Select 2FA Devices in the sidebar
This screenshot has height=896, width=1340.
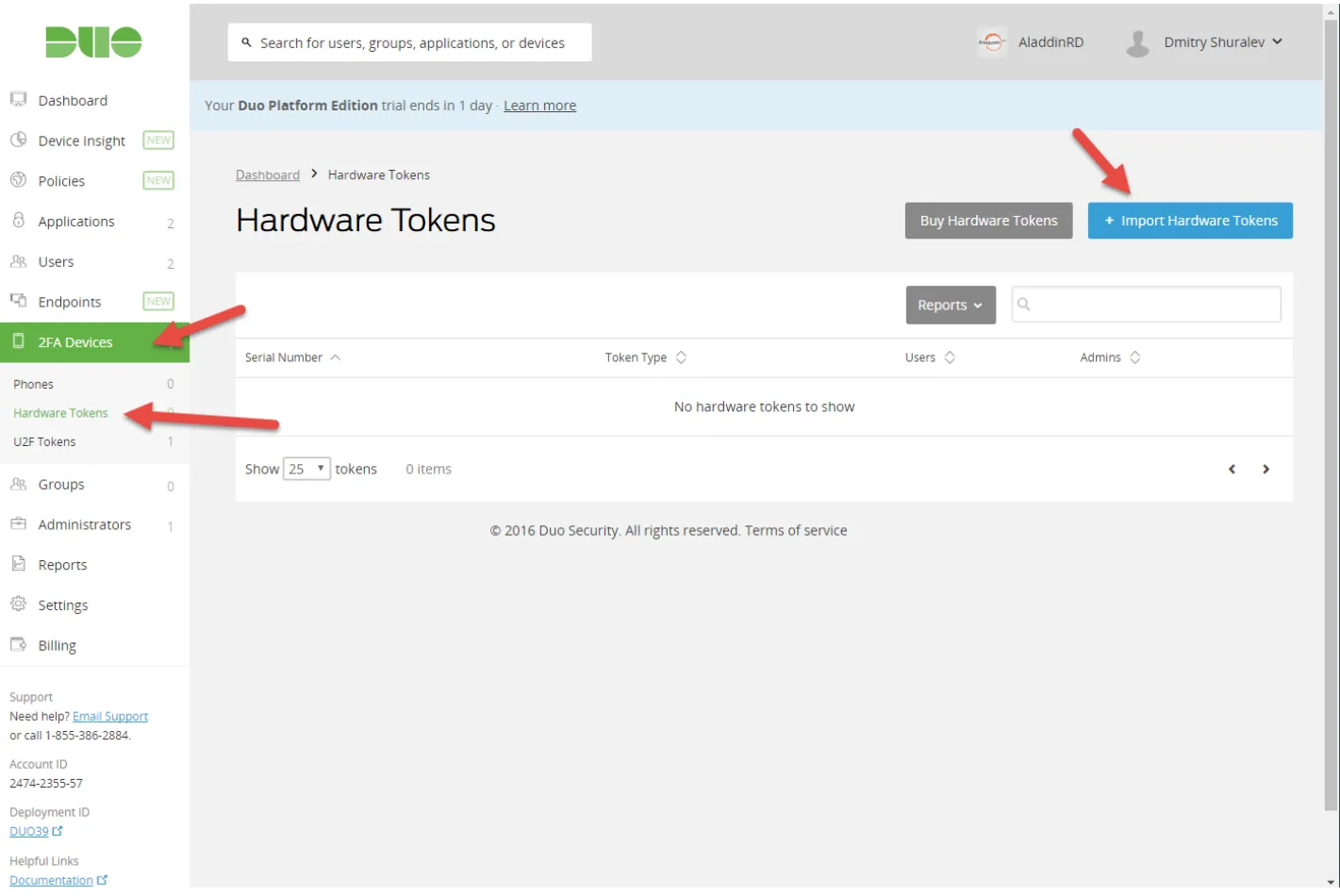pos(94,342)
